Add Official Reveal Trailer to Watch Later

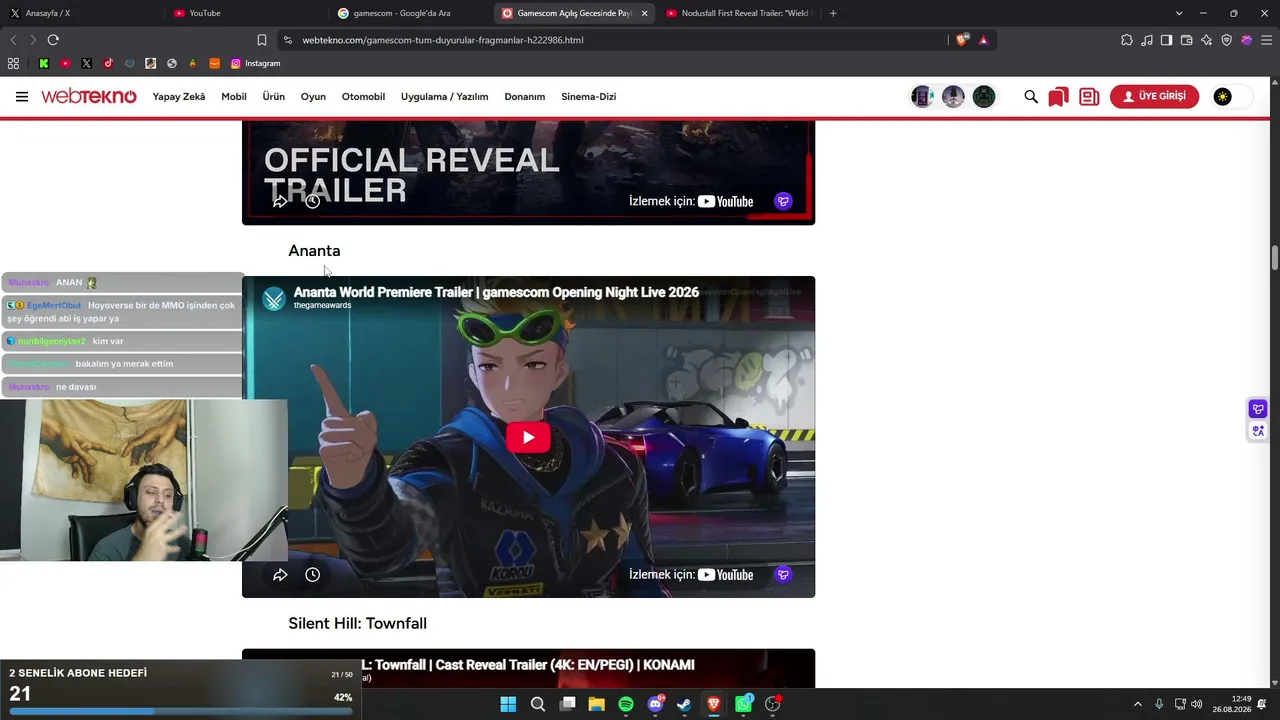313,202
